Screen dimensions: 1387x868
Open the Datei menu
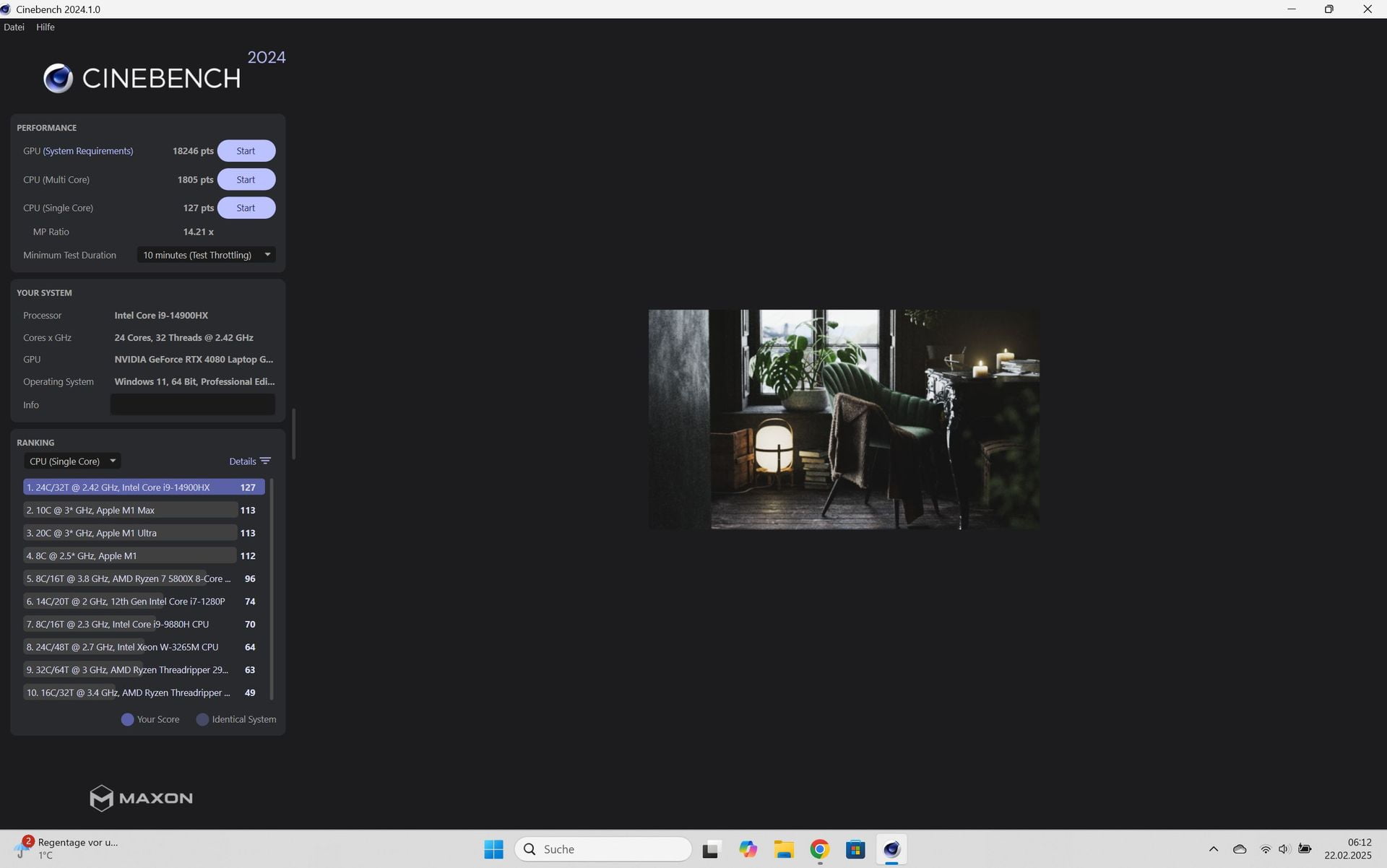click(14, 27)
